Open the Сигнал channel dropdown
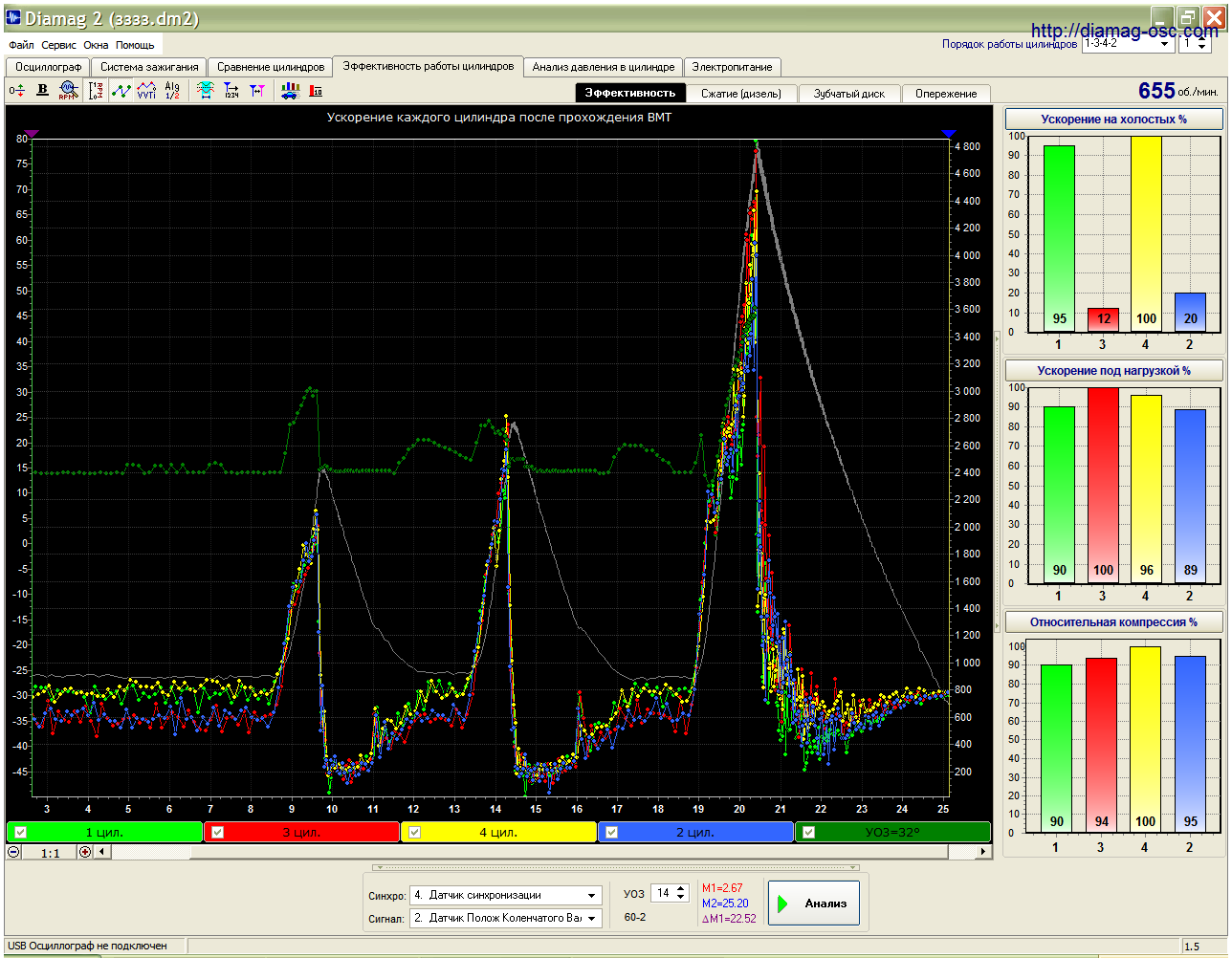The height and width of the screenshot is (958, 1232). [505, 918]
